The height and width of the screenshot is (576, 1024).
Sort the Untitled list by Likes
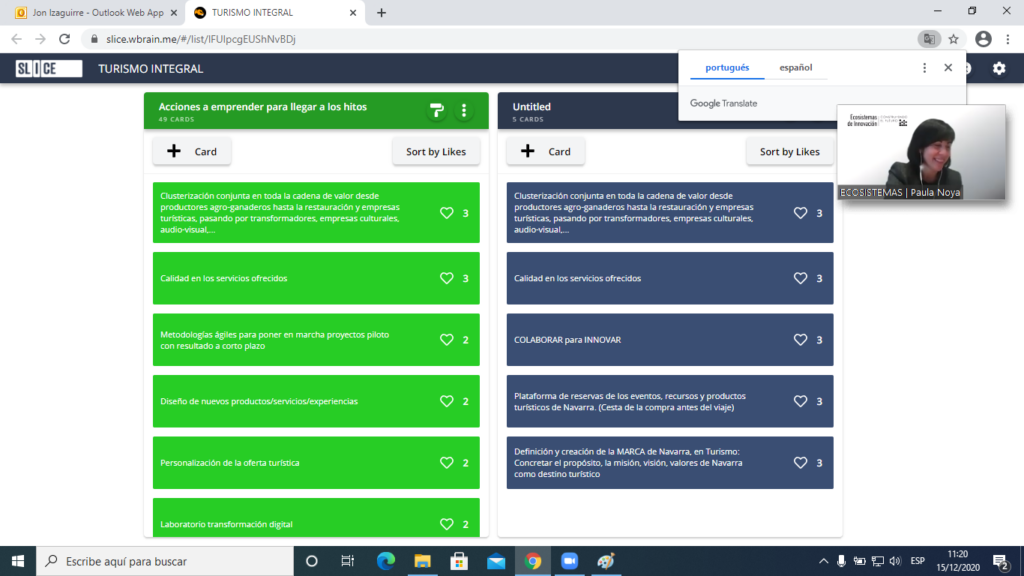(x=789, y=152)
